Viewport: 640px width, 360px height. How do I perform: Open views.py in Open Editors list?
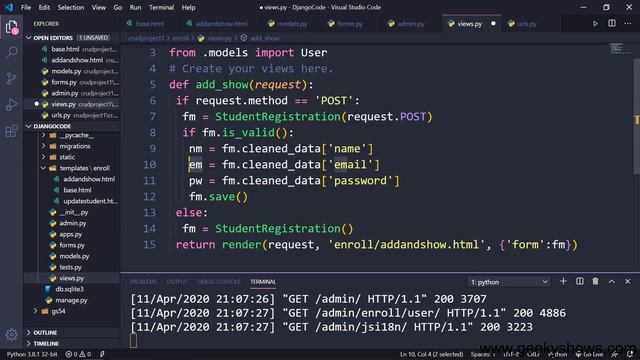tap(72, 104)
